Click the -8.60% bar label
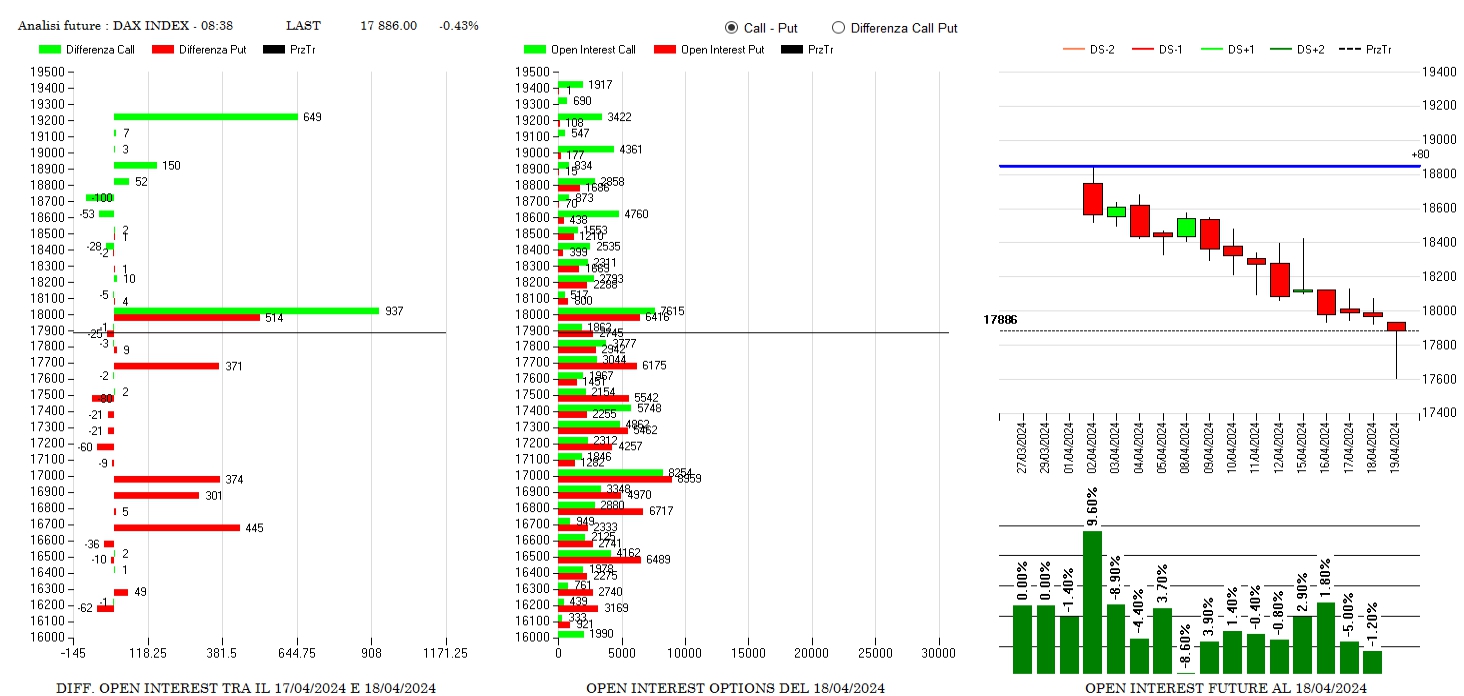The height and width of the screenshot is (696, 1464). click(1186, 647)
